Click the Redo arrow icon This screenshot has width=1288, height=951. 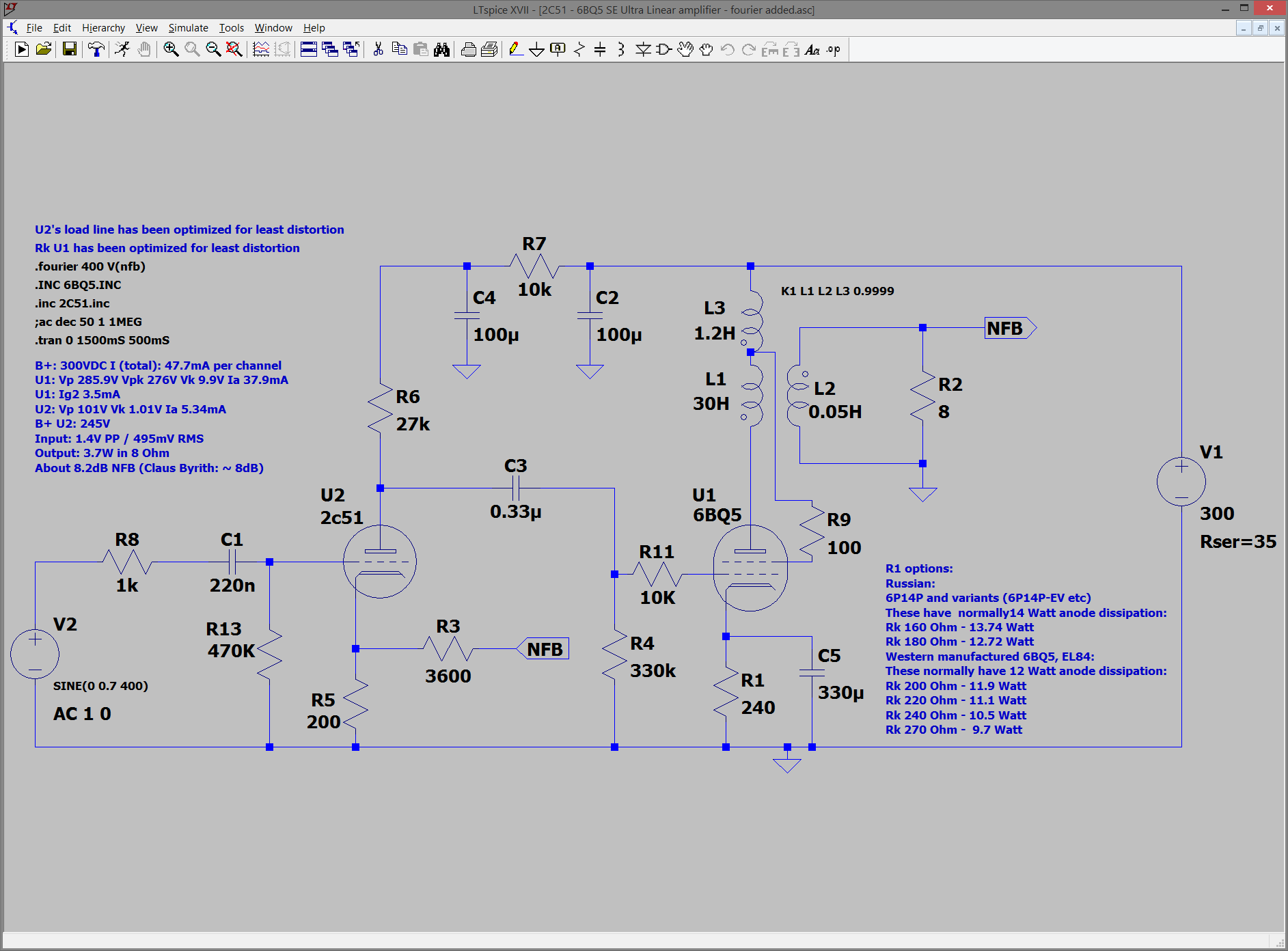coord(749,49)
